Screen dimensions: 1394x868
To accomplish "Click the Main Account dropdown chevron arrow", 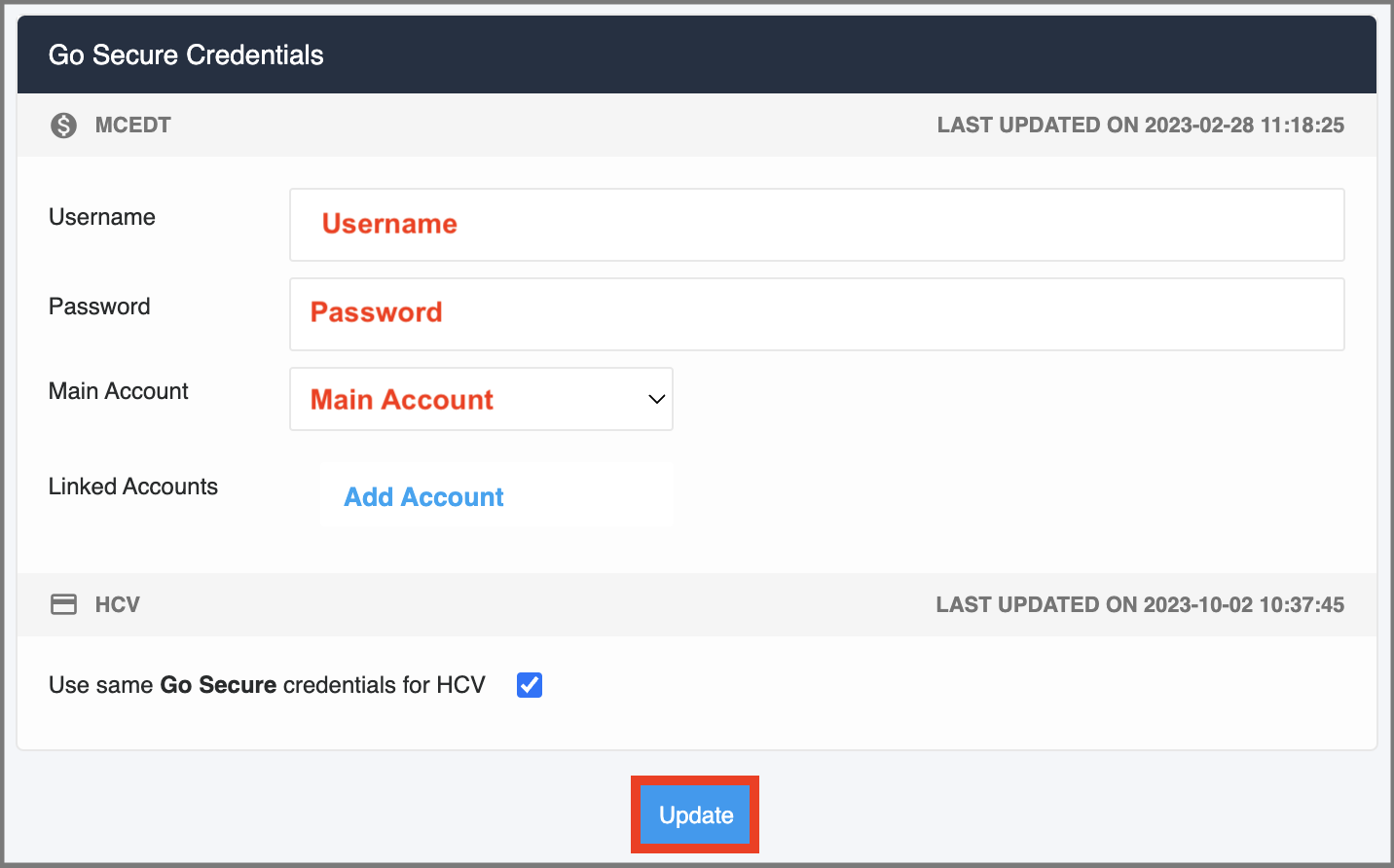I will tap(657, 399).
